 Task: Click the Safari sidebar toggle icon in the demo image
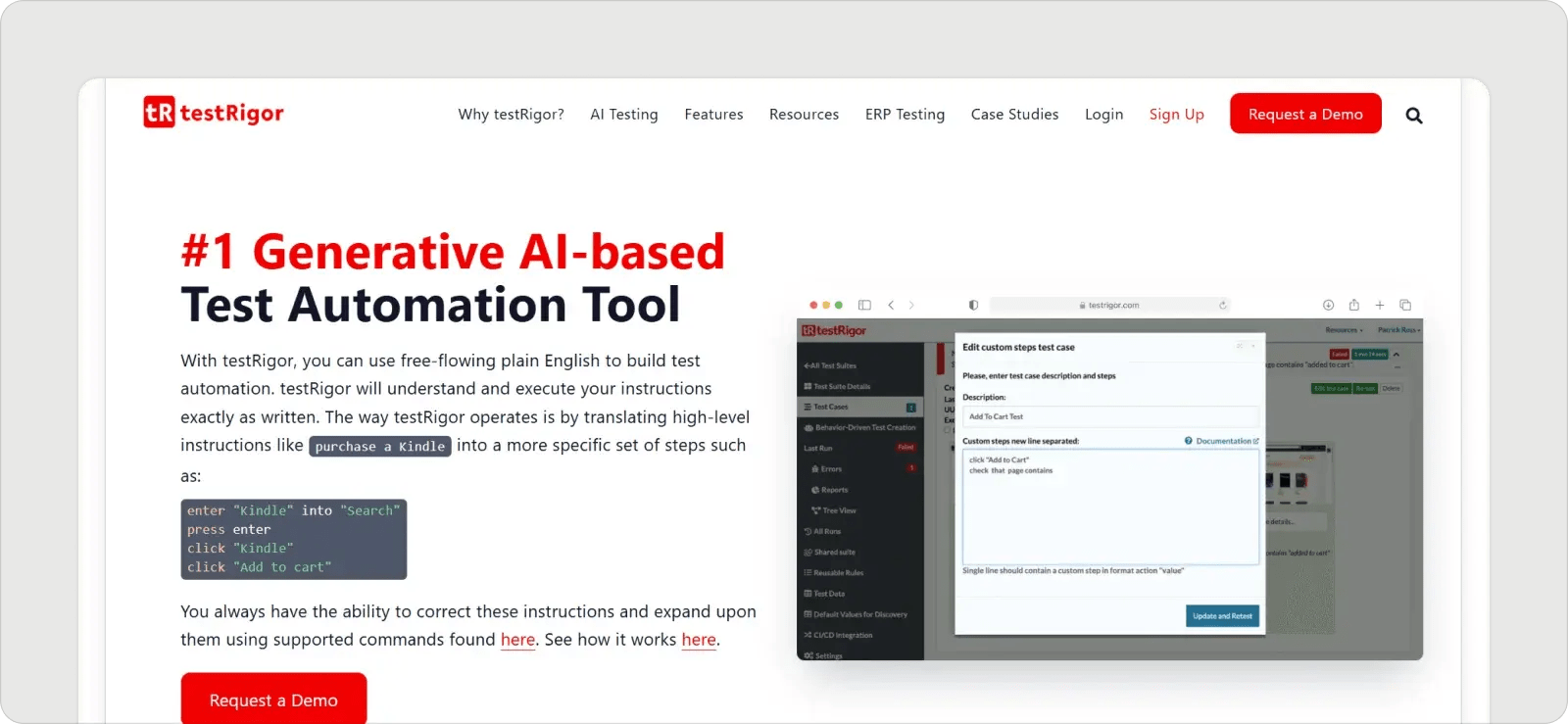(x=864, y=305)
